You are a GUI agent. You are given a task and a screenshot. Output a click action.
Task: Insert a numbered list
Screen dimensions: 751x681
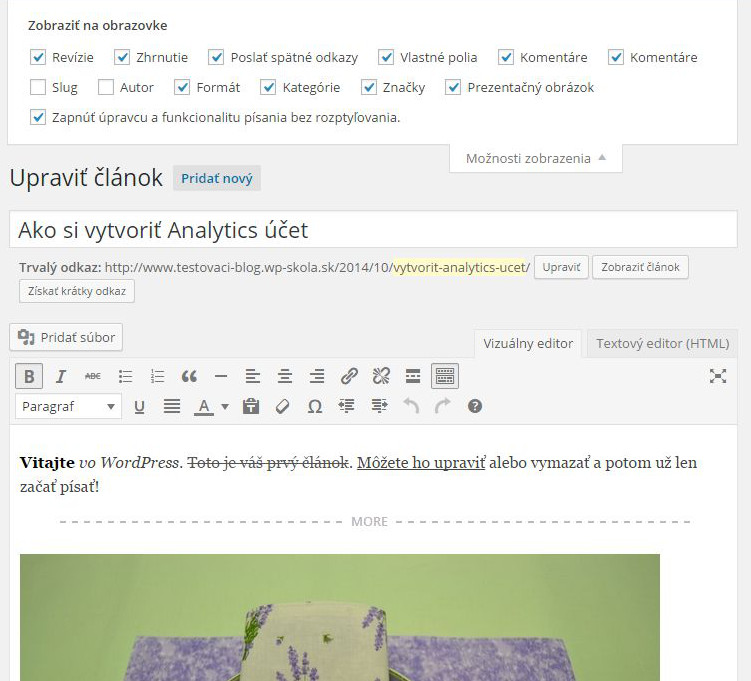click(x=157, y=376)
